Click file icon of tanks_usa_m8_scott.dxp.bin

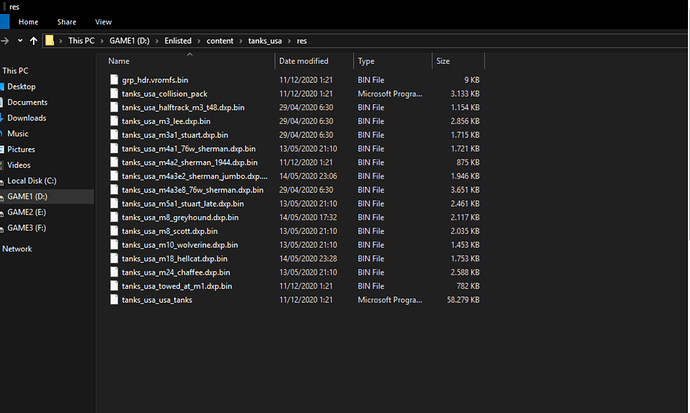coord(114,231)
